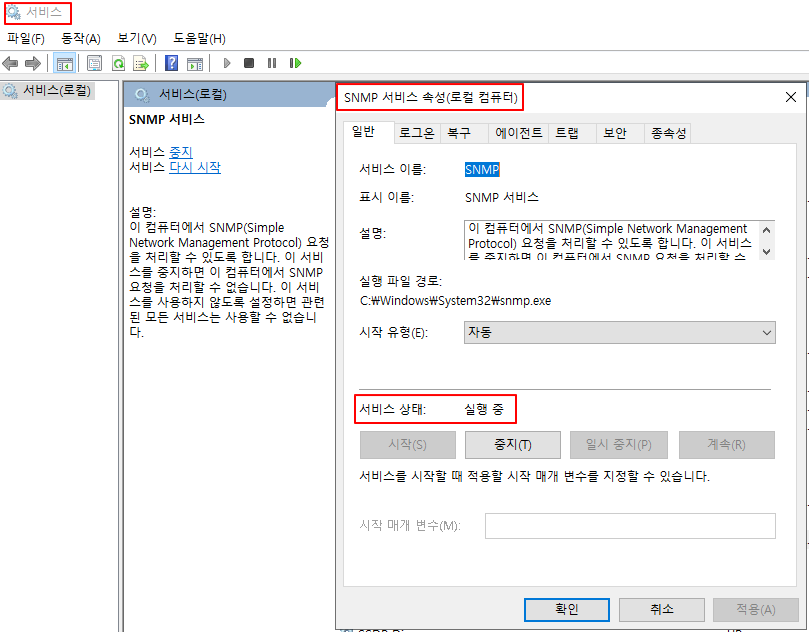Switch to the 로그온 tab
Screen dimensions: 809x632
pos(417,133)
